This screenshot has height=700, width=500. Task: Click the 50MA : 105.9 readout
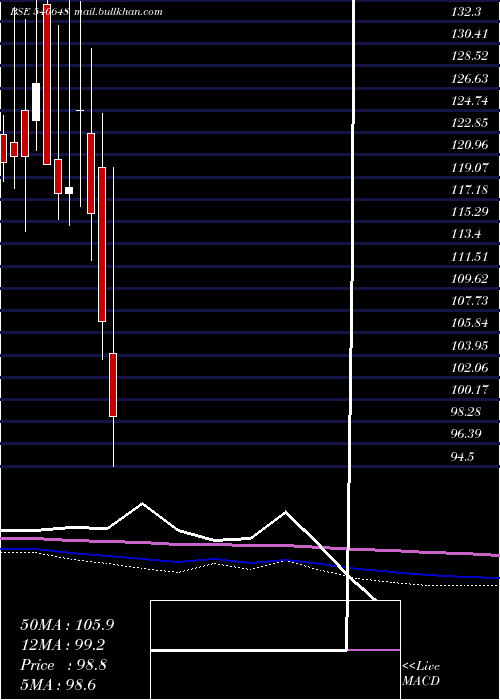coord(67,625)
